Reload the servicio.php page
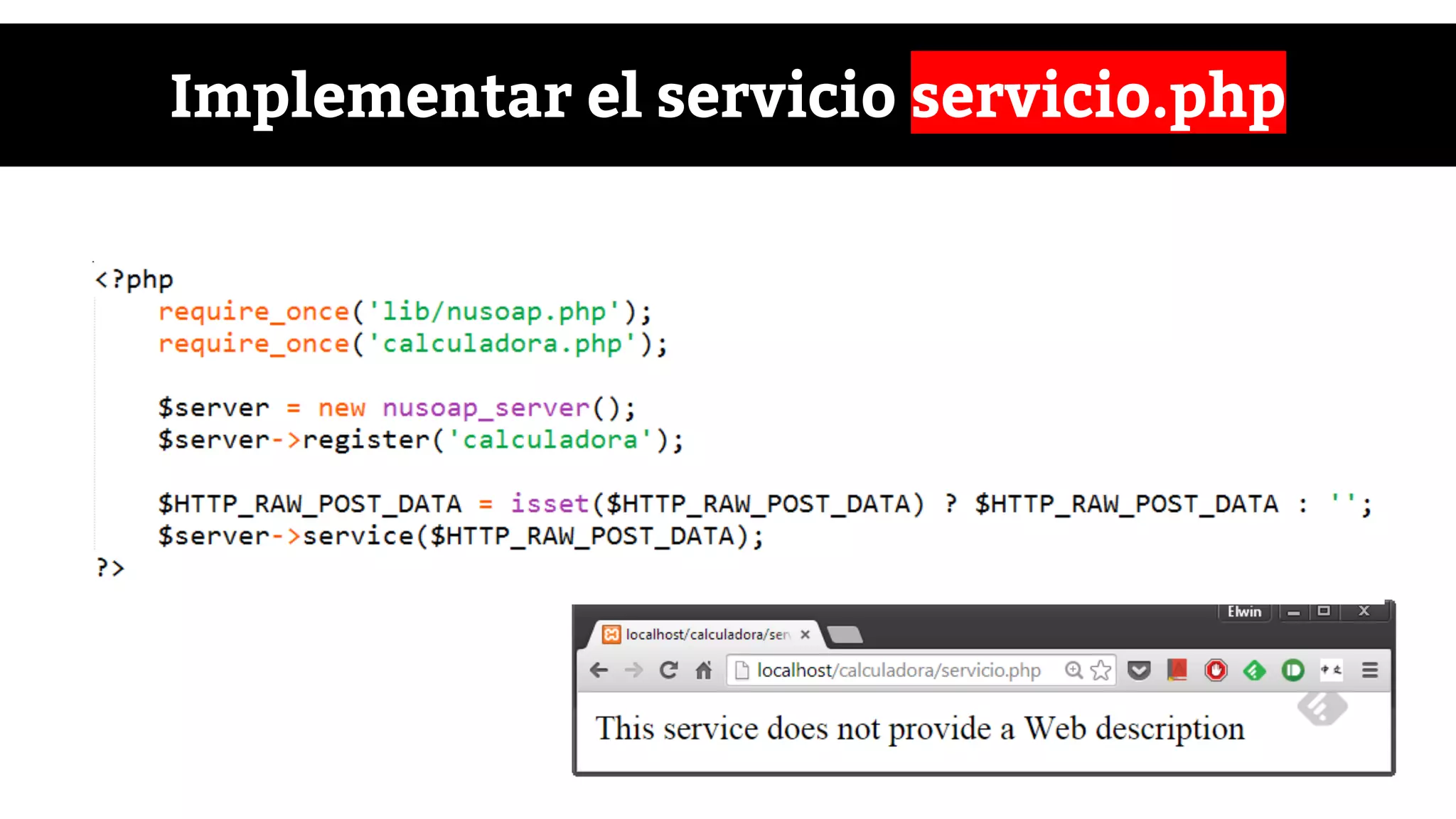 668,670
